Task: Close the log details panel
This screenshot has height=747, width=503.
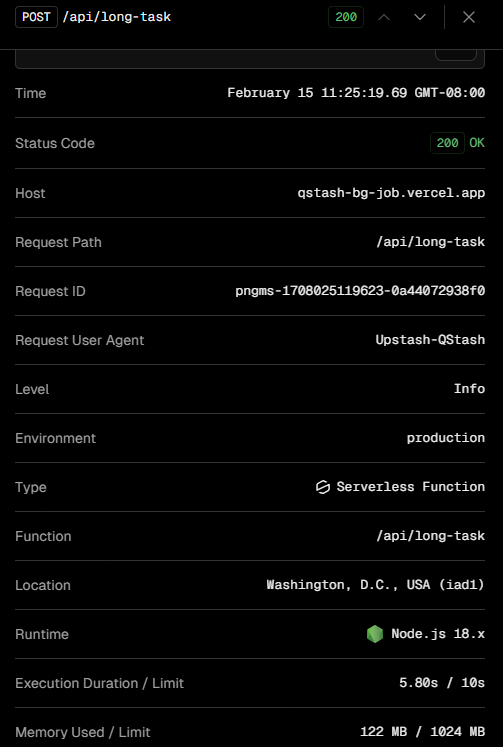Action: 469,17
